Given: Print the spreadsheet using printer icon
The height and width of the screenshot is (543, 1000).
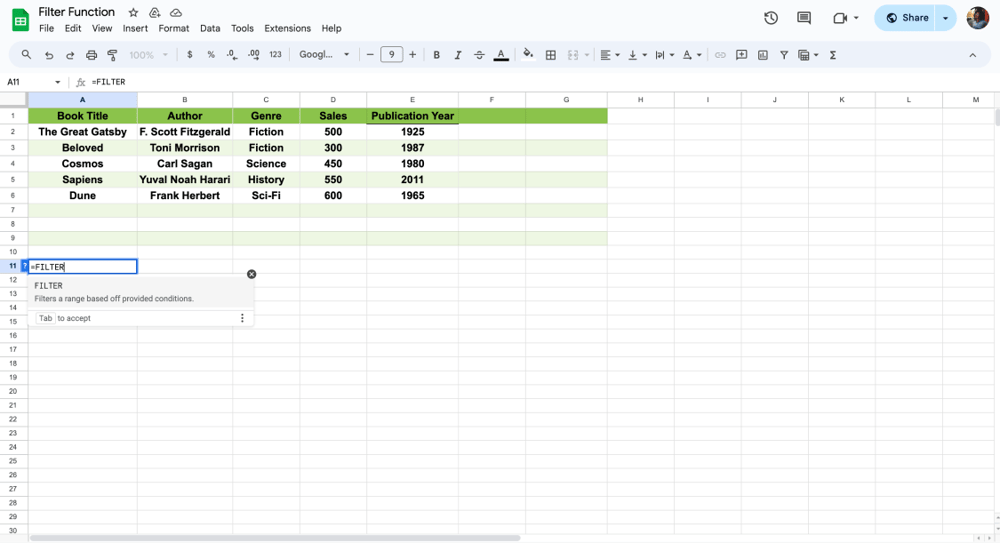Looking at the screenshot, I should [x=91, y=55].
